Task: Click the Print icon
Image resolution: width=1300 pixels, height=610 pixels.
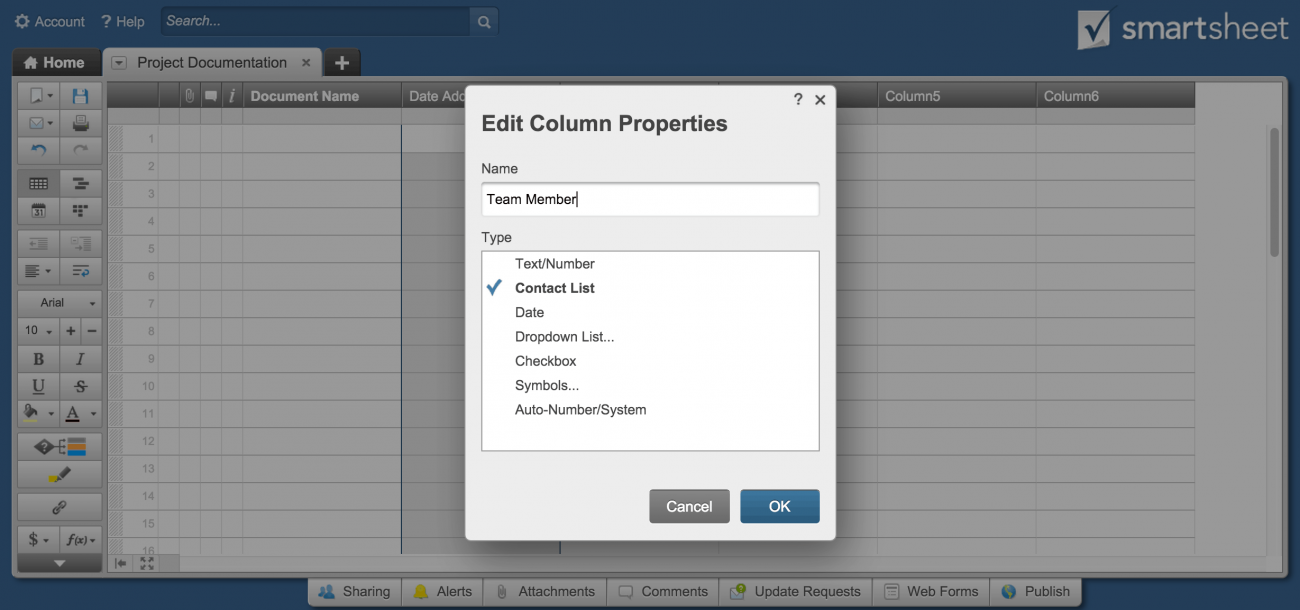Action: coord(81,122)
